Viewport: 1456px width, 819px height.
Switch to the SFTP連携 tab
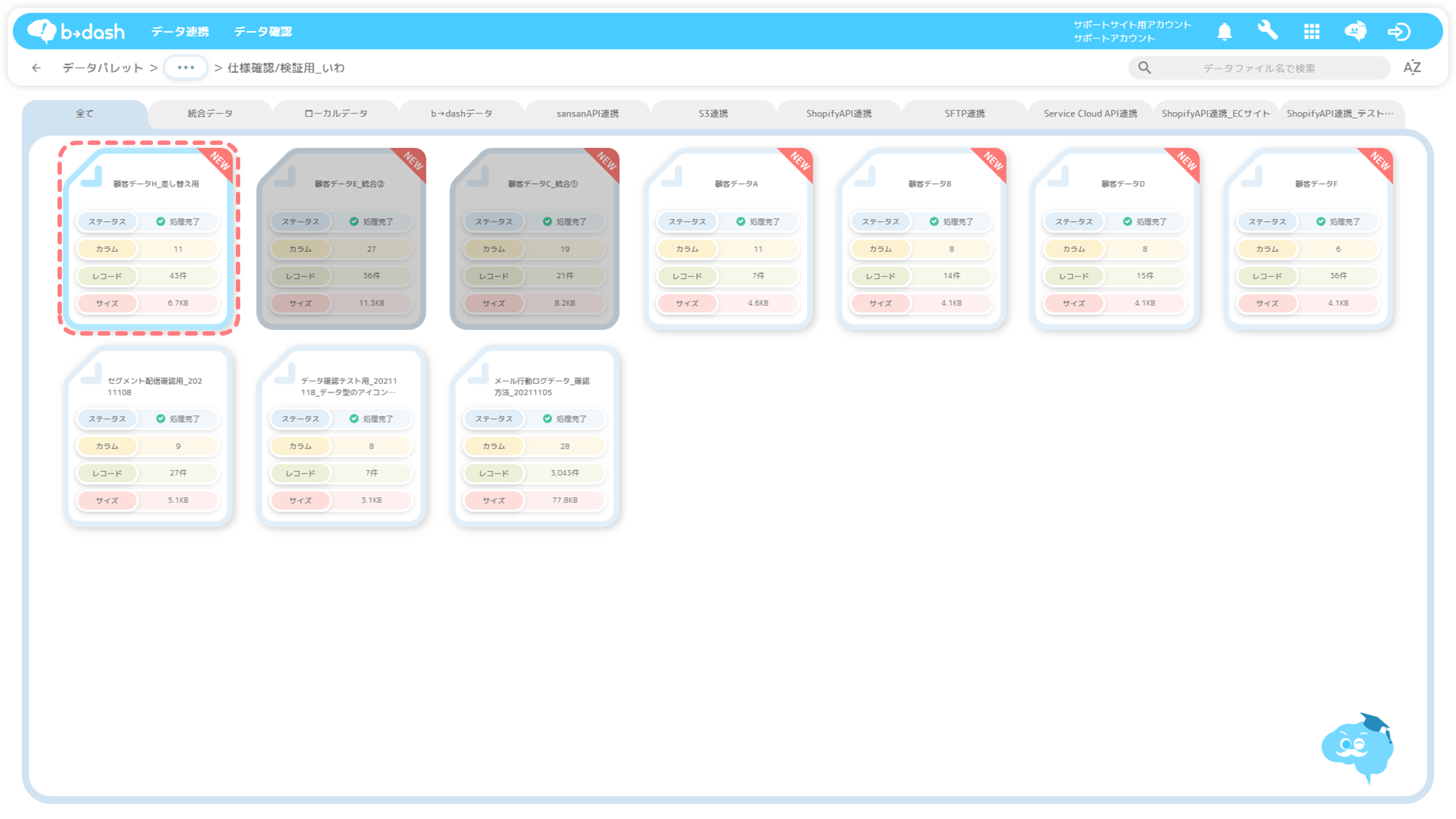click(965, 114)
